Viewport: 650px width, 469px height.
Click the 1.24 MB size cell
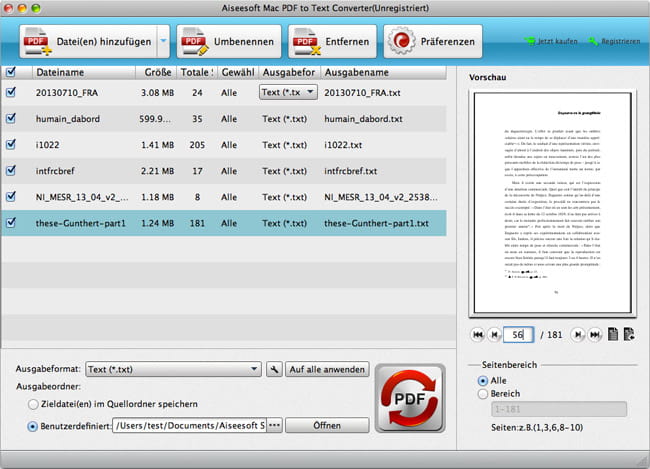157,223
